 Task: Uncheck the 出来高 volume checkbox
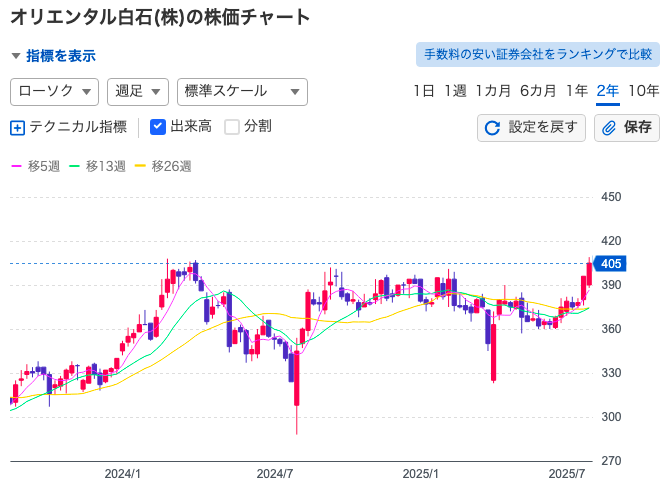158,127
